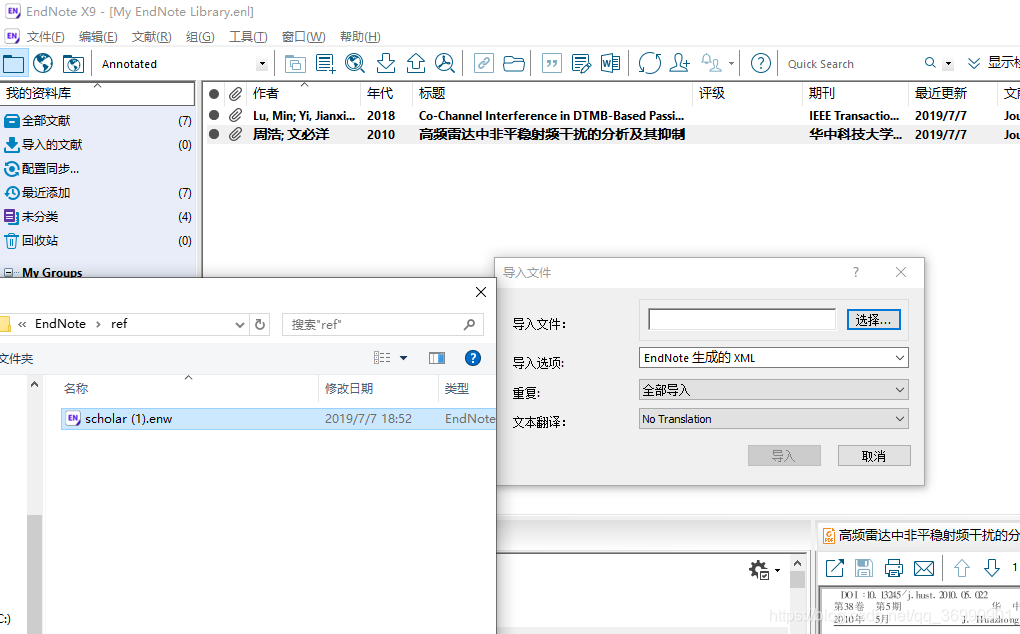Viewport: 1020px width, 634px height.
Task: Click Share Library person icon
Action: tap(679, 64)
